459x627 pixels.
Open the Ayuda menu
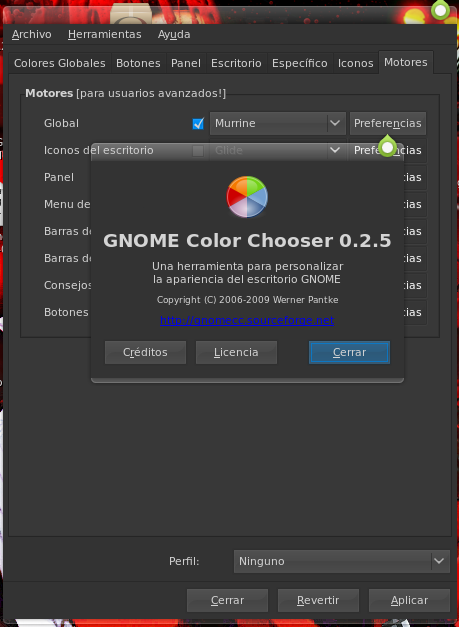pyautogui.click(x=174, y=35)
